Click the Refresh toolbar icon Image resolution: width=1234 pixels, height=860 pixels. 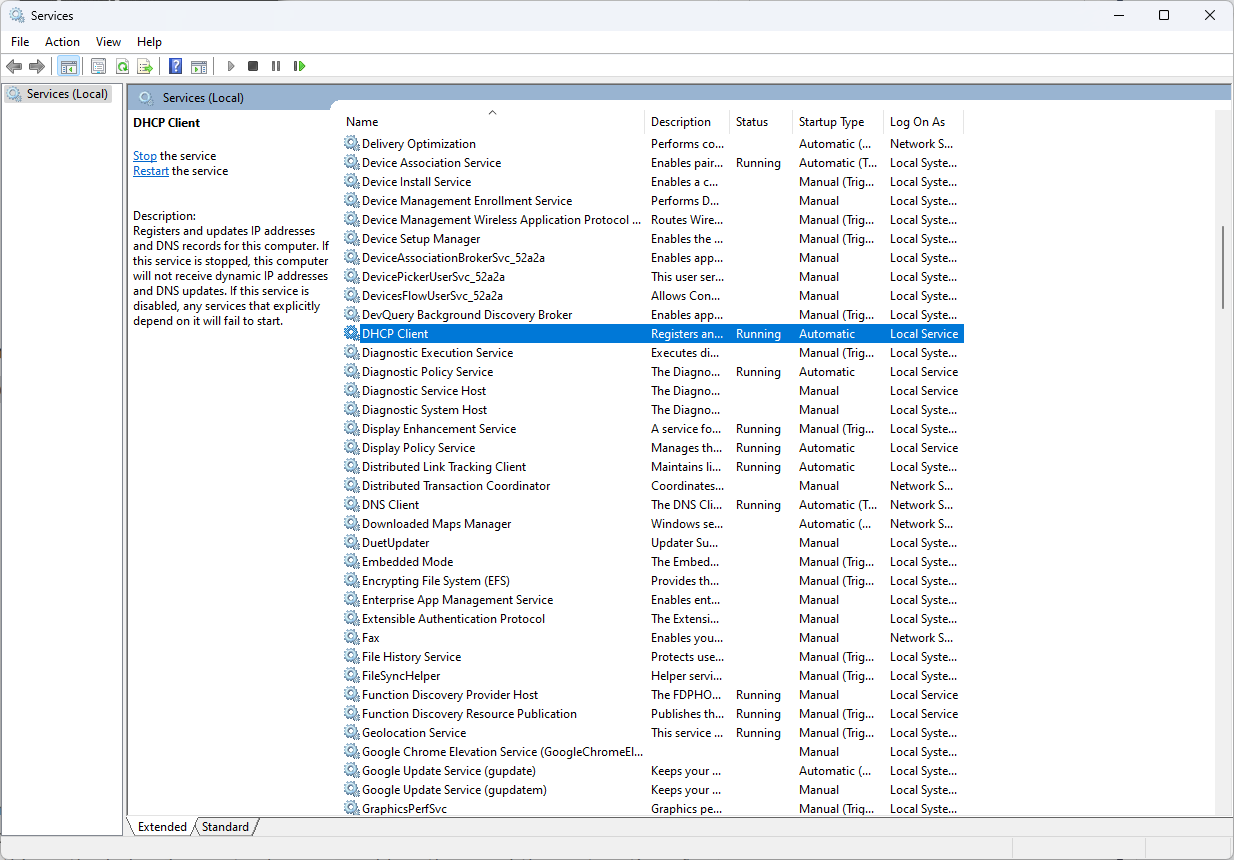click(x=122, y=66)
